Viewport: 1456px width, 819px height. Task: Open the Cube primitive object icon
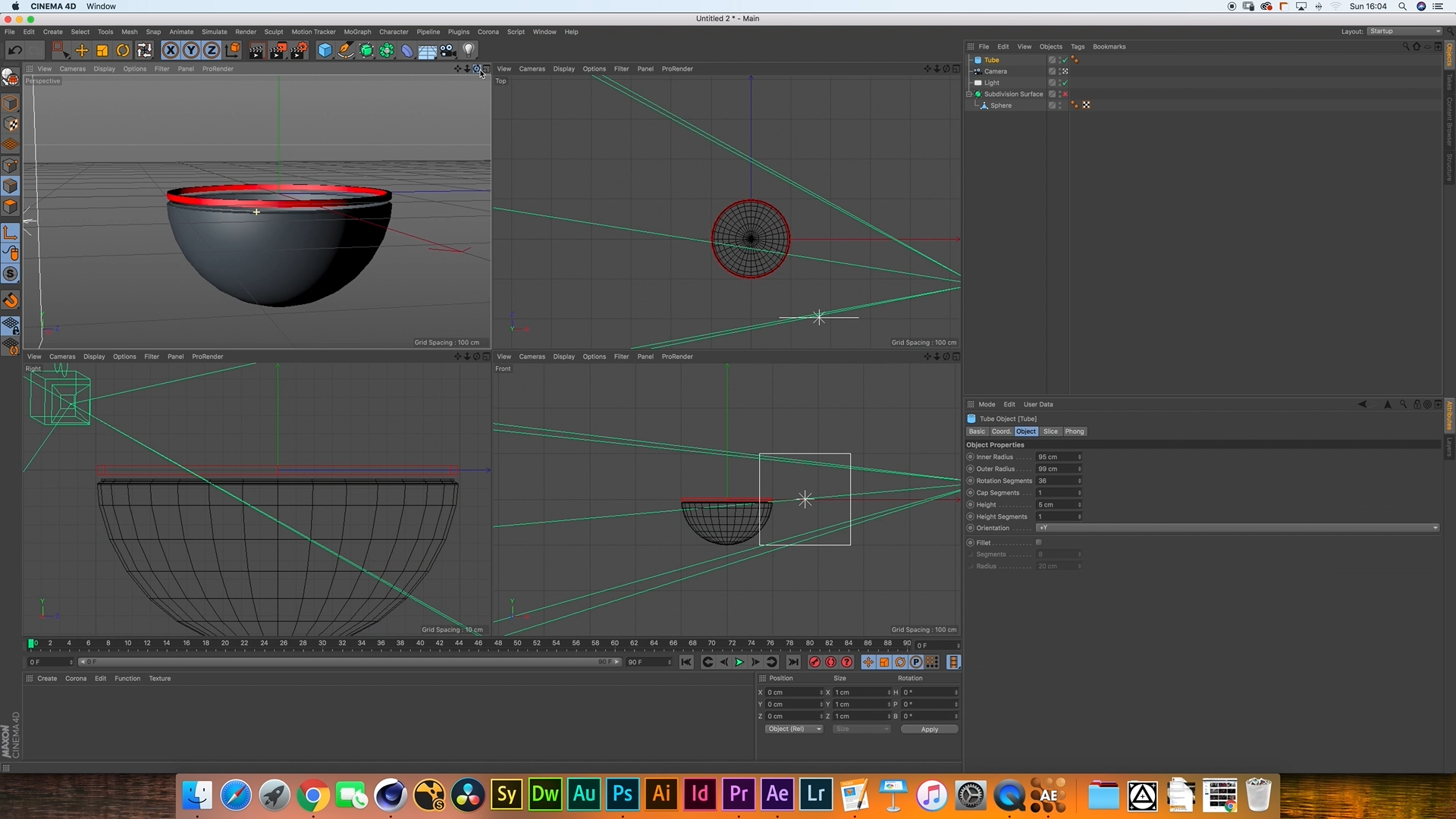325,50
